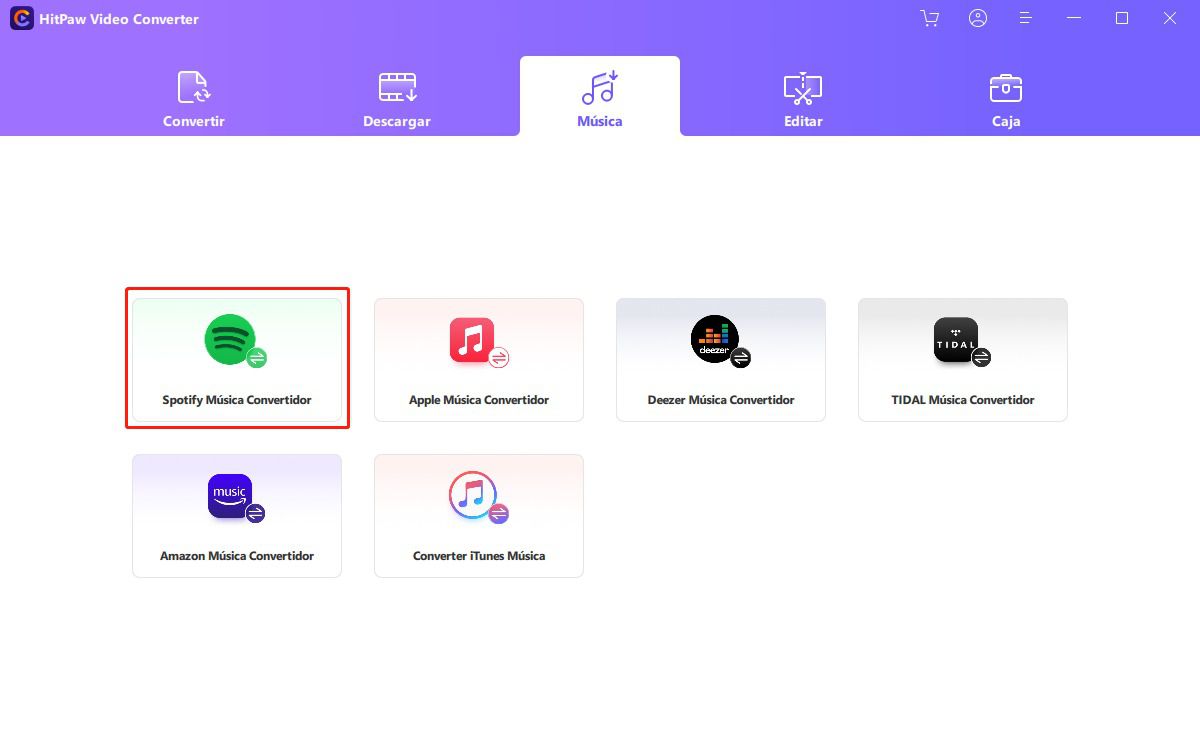The height and width of the screenshot is (740, 1200).
Task: Click the Apple Música Convertidor label
Action: click(x=479, y=400)
